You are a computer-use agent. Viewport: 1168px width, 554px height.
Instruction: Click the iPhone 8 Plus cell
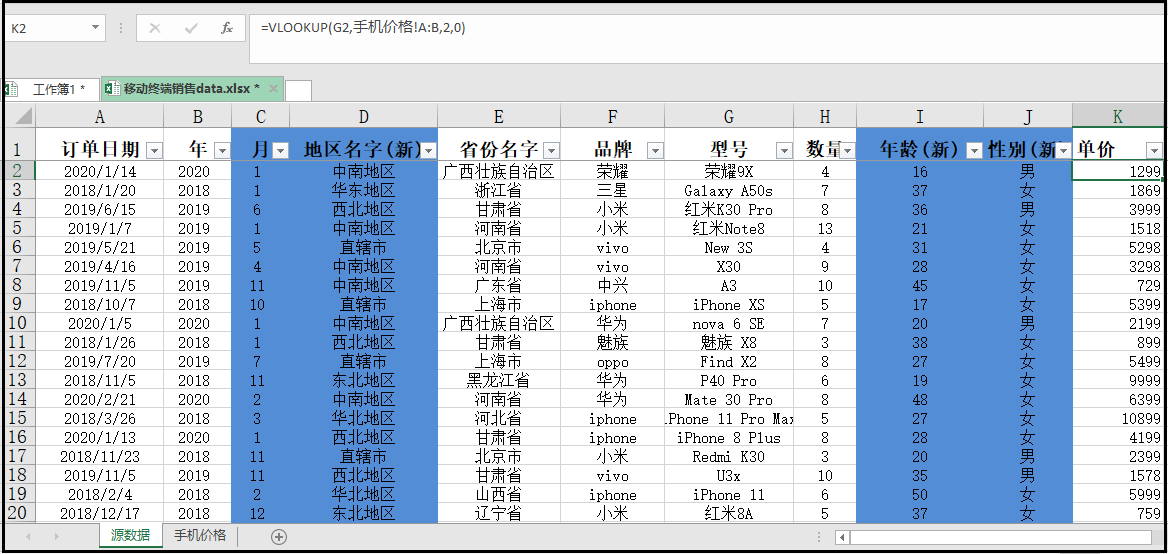tap(729, 438)
